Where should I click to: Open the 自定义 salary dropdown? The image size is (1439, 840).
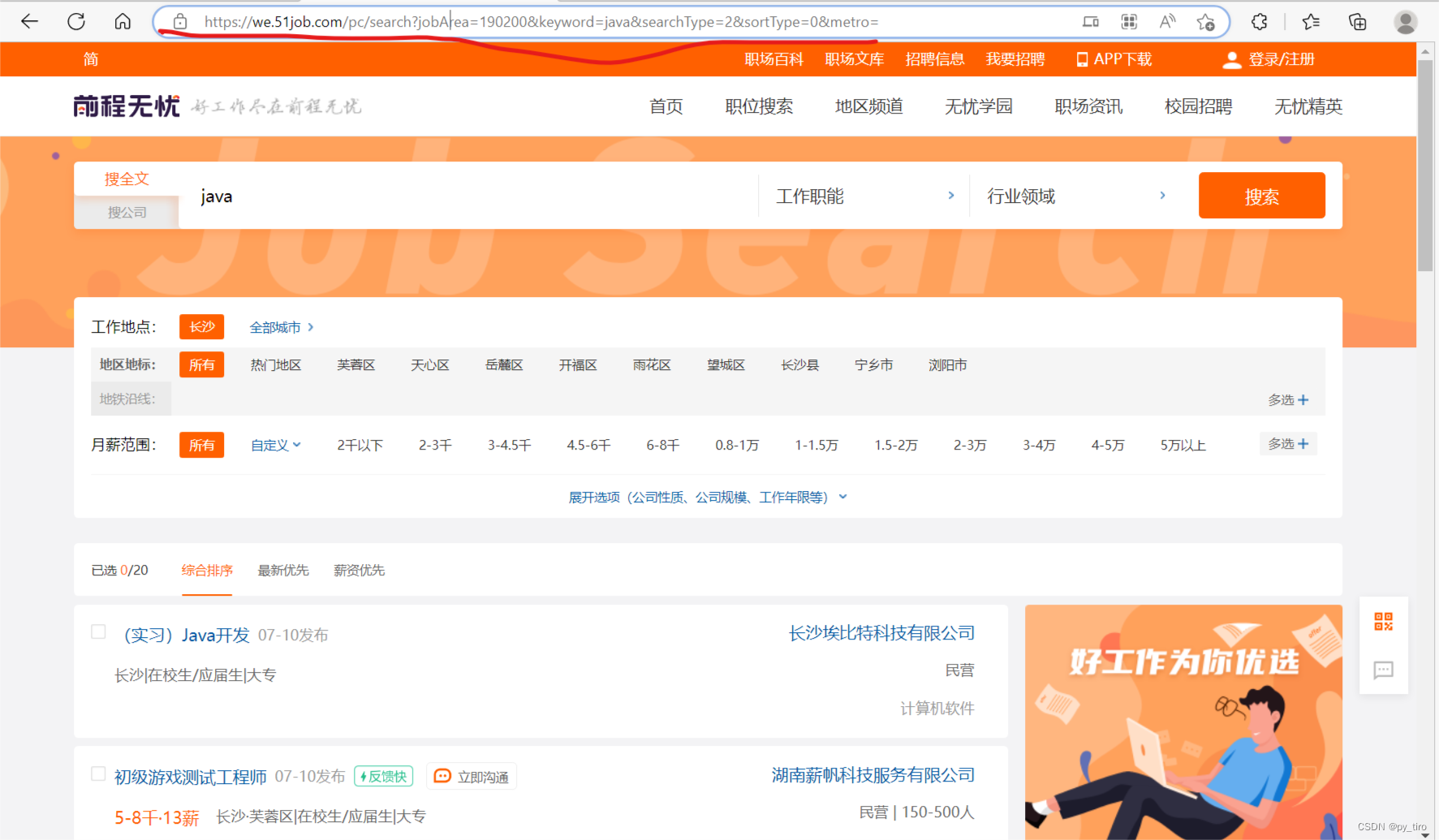click(275, 445)
